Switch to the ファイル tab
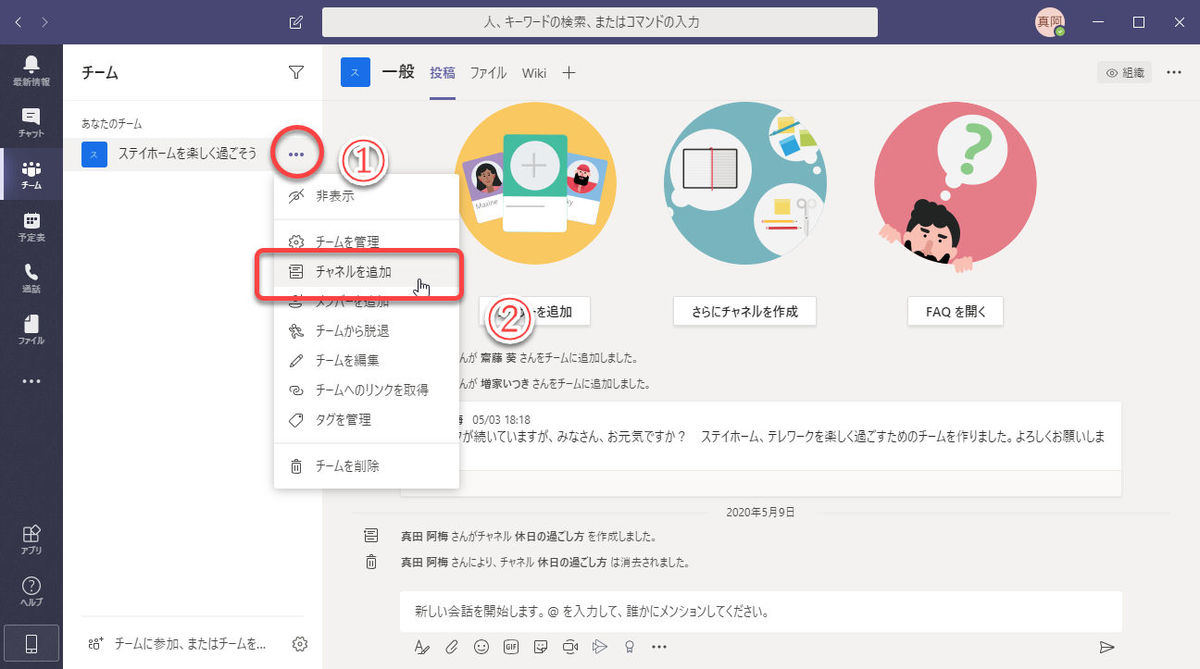The height and width of the screenshot is (669, 1200). point(488,73)
